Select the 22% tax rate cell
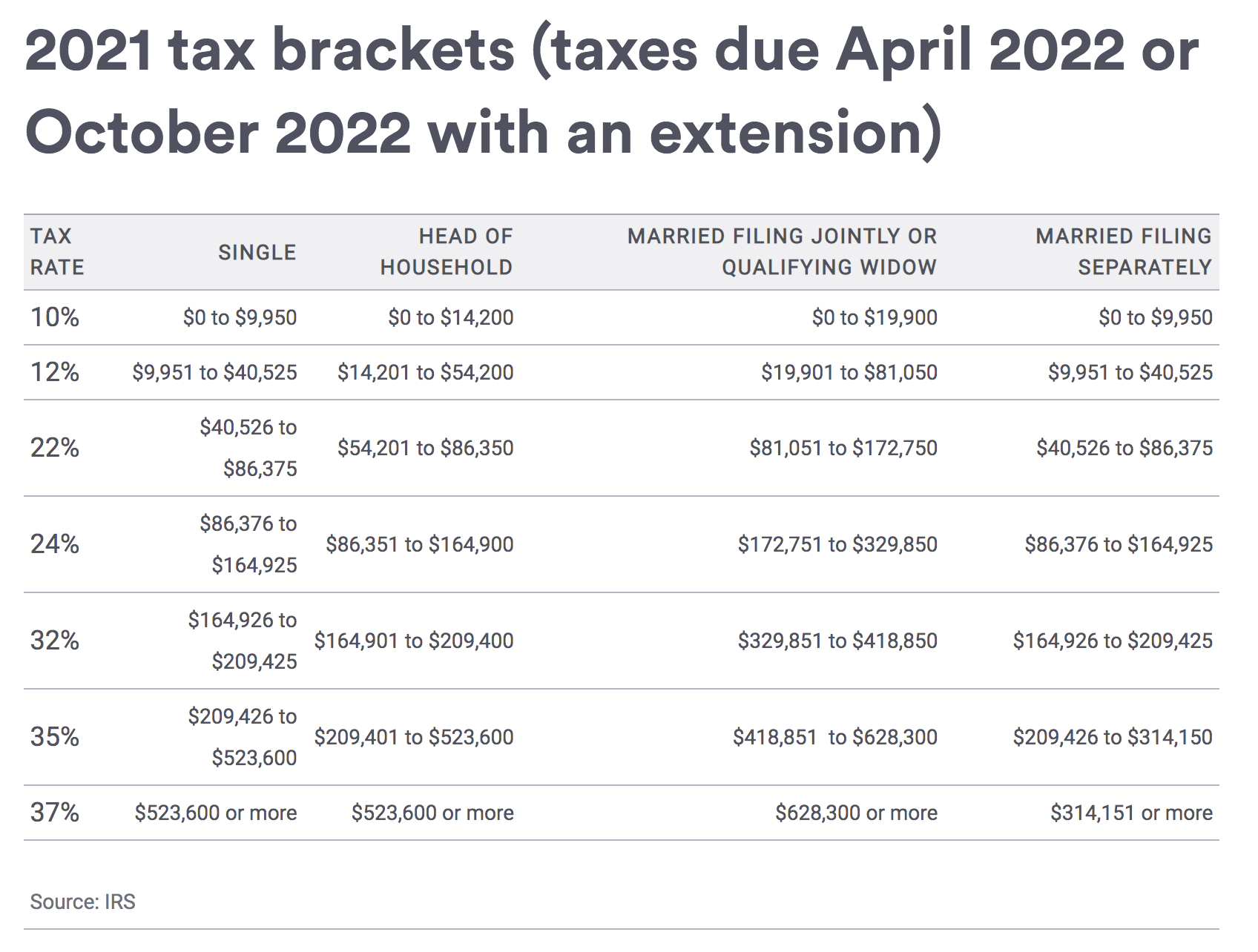 point(55,448)
